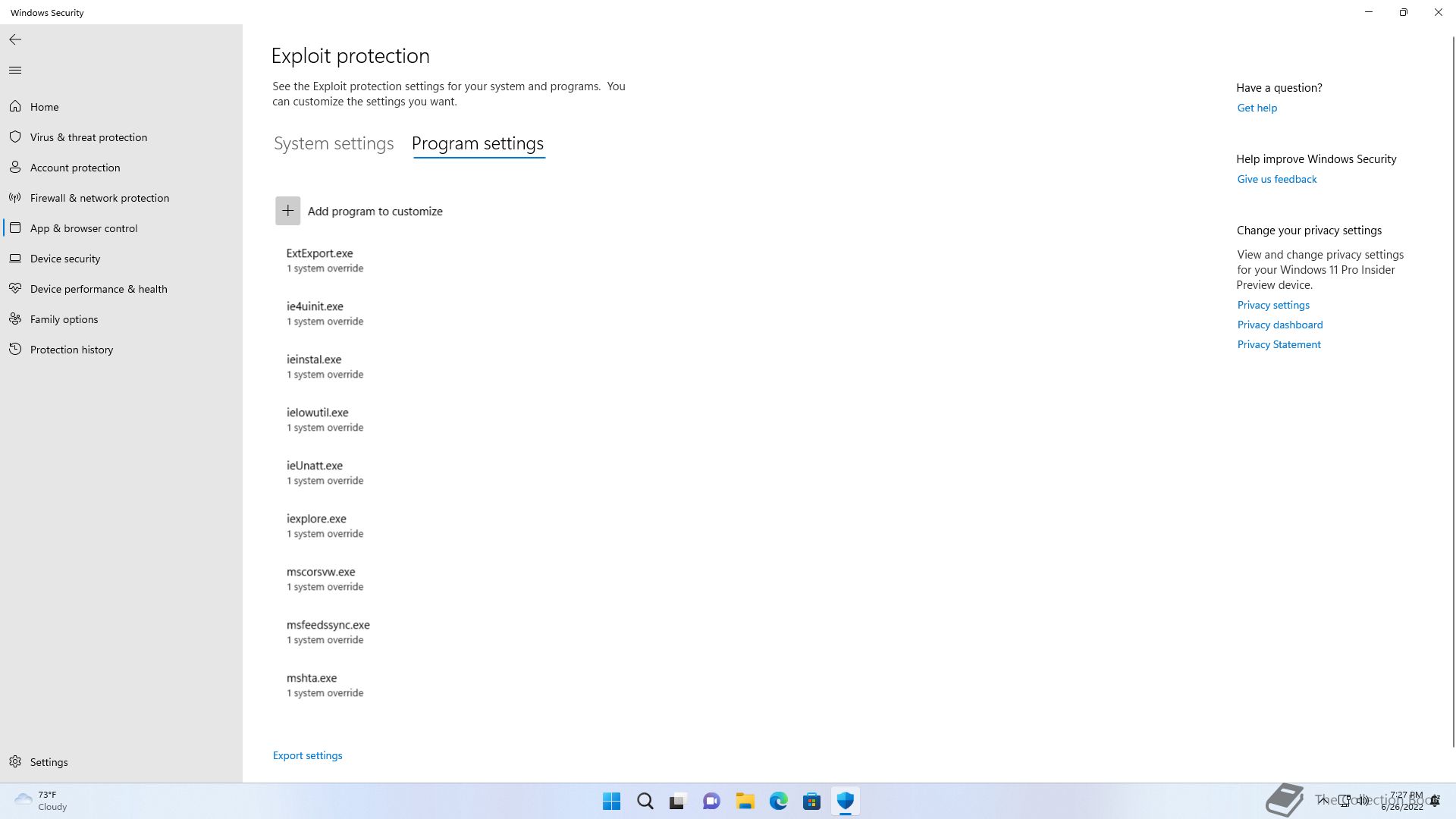
Task: Select Program settings tab
Action: click(478, 143)
